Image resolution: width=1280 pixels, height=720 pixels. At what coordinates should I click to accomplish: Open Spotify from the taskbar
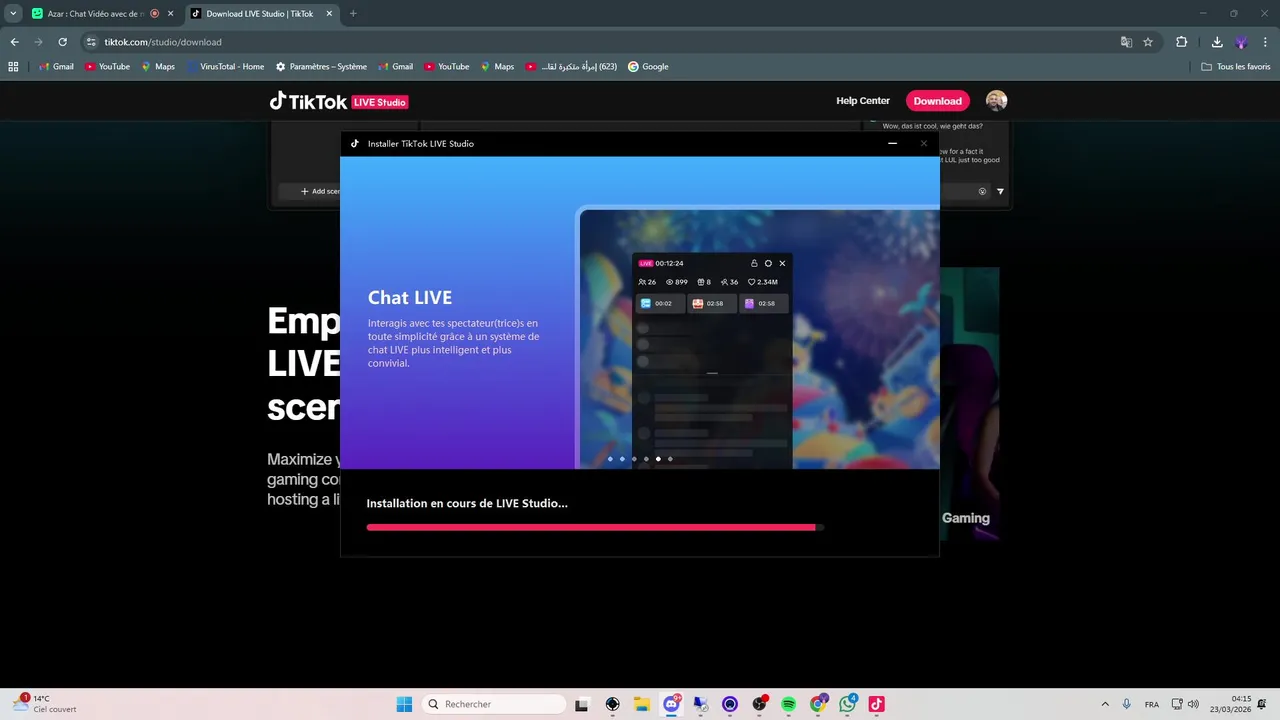pyautogui.click(x=789, y=704)
